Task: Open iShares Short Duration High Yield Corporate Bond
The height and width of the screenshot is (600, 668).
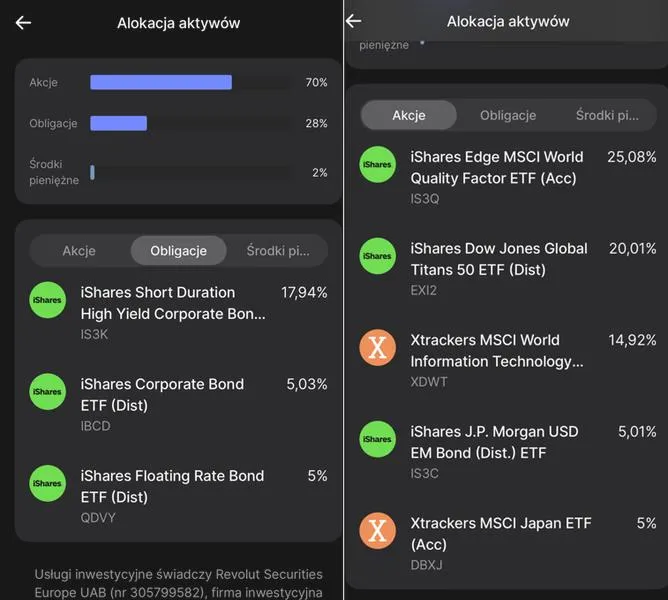Action: pyautogui.click(x=179, y=312)
